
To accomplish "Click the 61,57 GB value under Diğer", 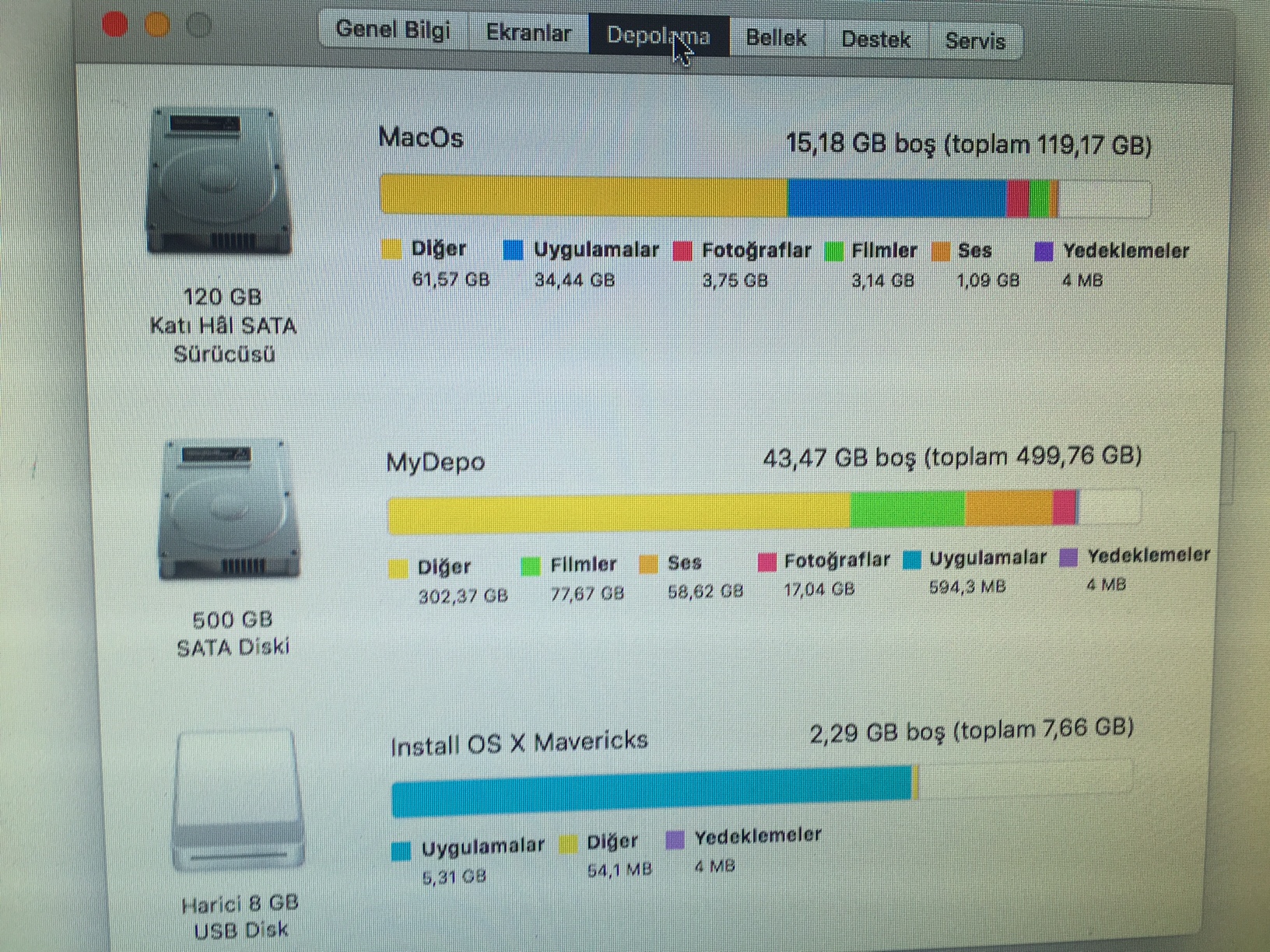I will (451, 279).
